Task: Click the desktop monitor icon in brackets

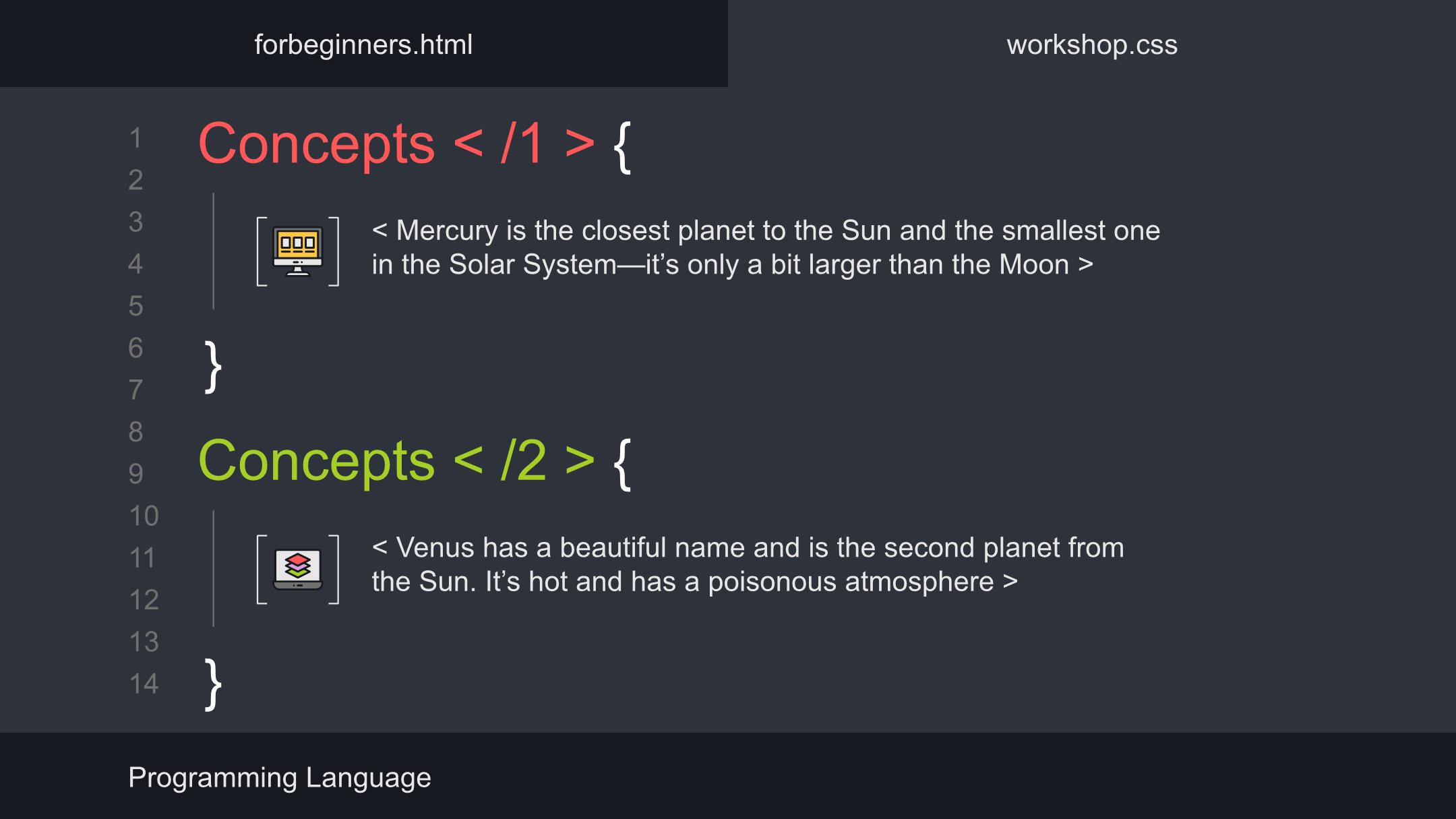Action: [298, 251]
